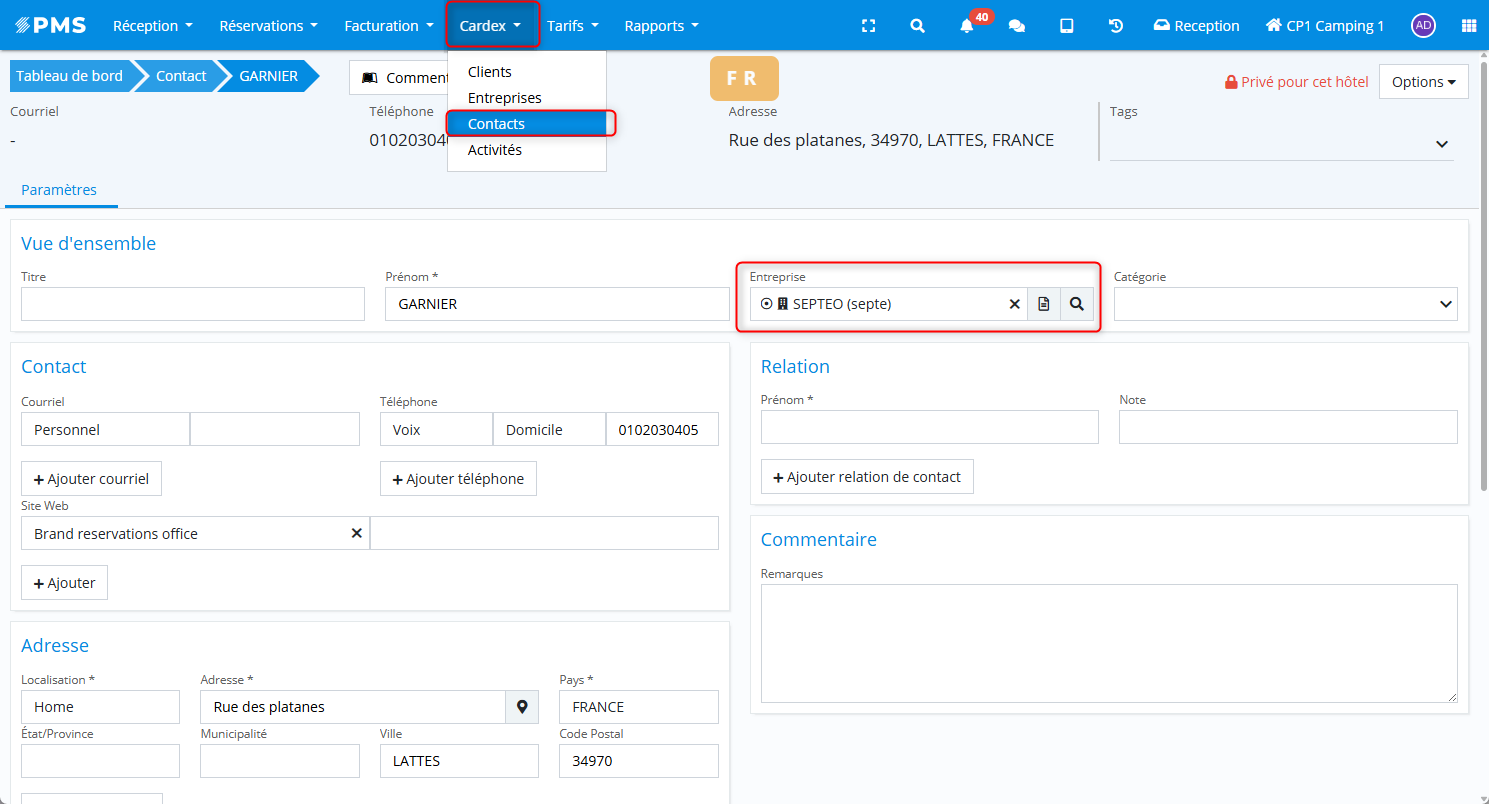Viewport: 1489px width, 804px height.
Task: Search for a company via the Entreprise magnifier
Action: pos(1077,304)
